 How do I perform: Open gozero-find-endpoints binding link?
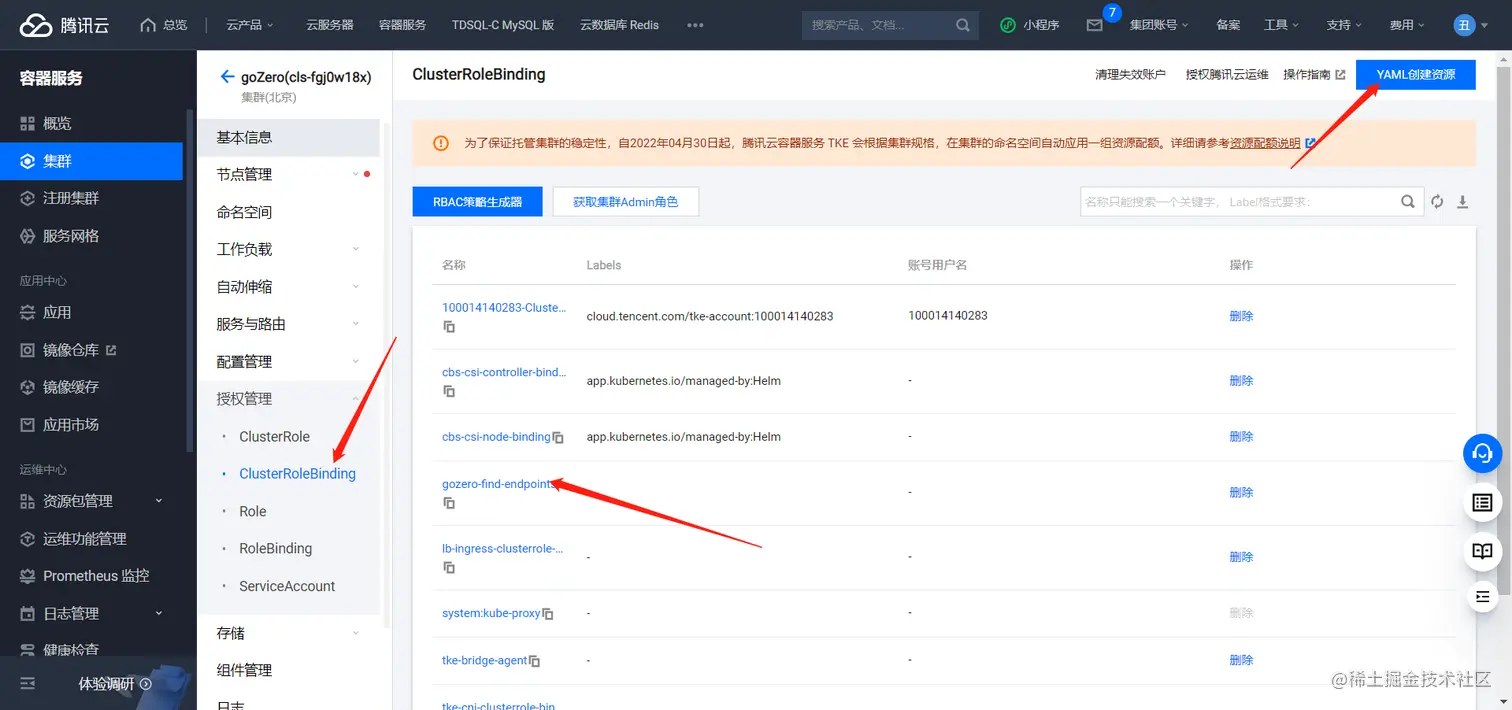(497, 484)
